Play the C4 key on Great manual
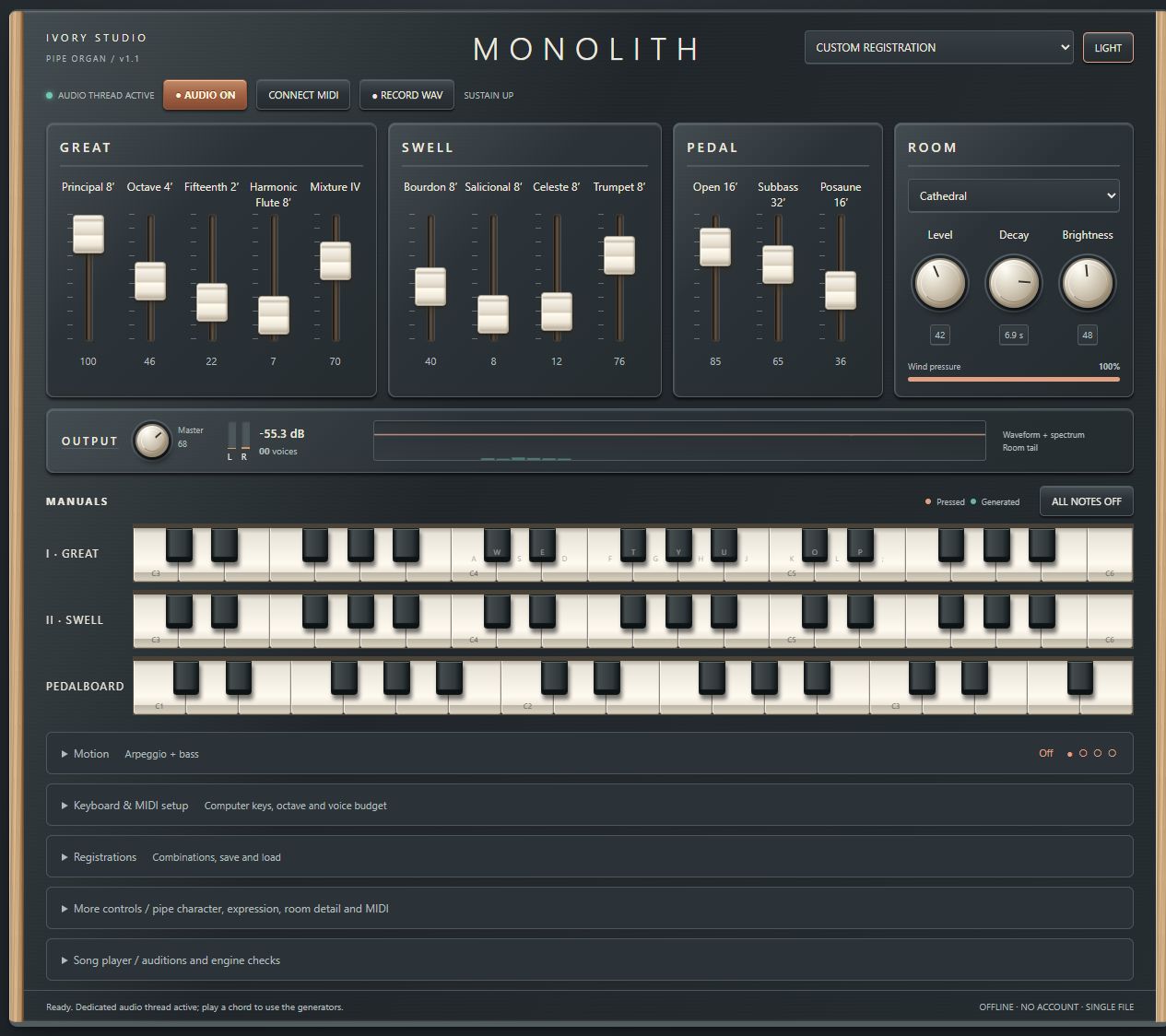1166x1036 pixels. 474,570
